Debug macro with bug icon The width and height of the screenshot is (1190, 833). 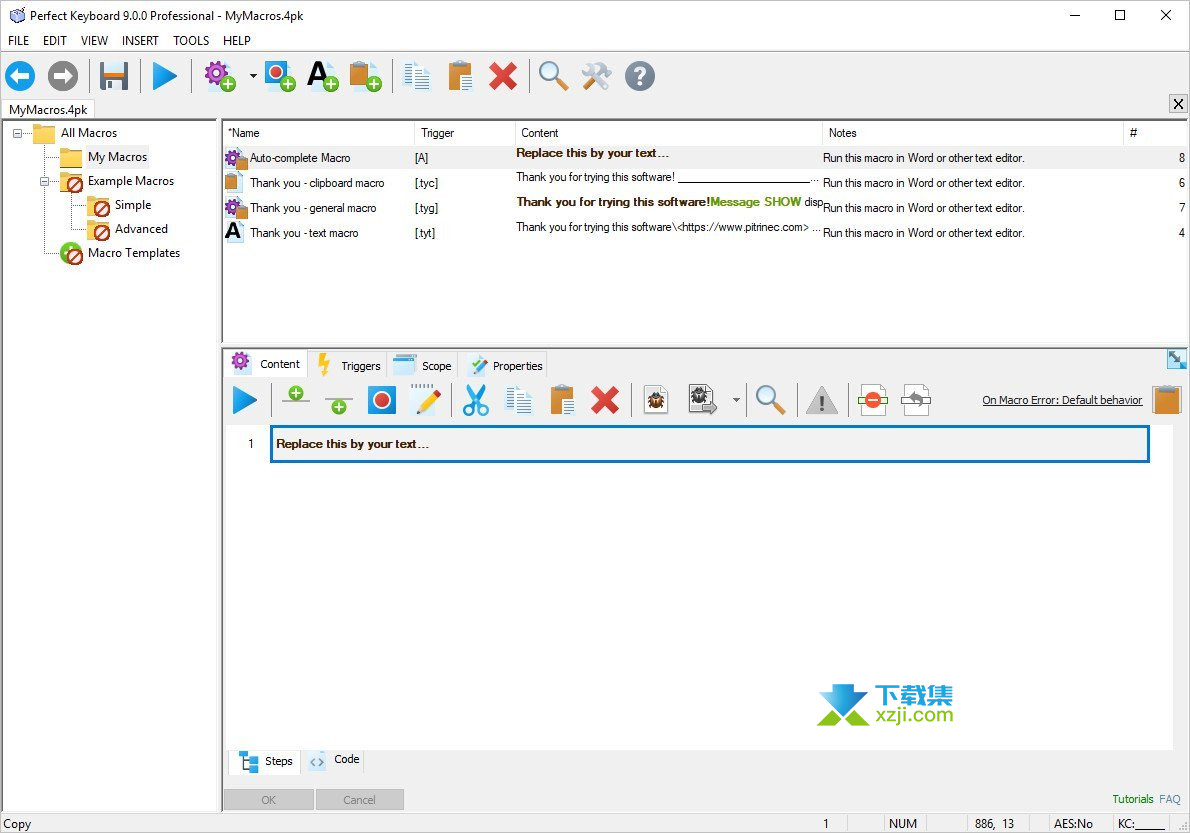(x=656, y=400)
